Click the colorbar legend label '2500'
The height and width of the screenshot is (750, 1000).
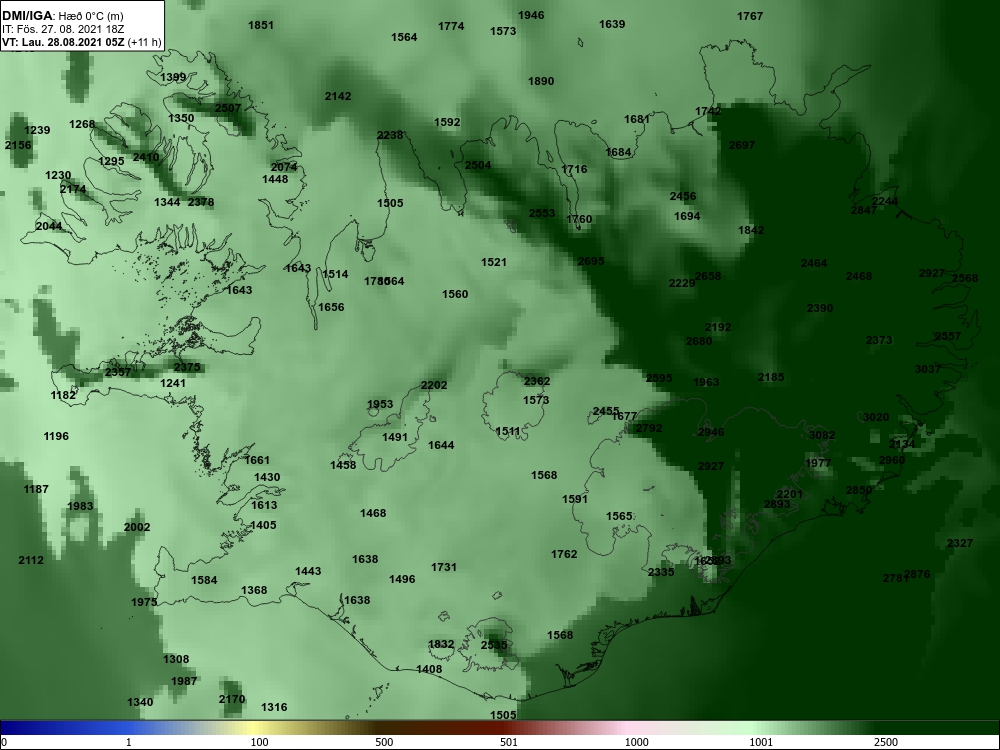(885, 742)
